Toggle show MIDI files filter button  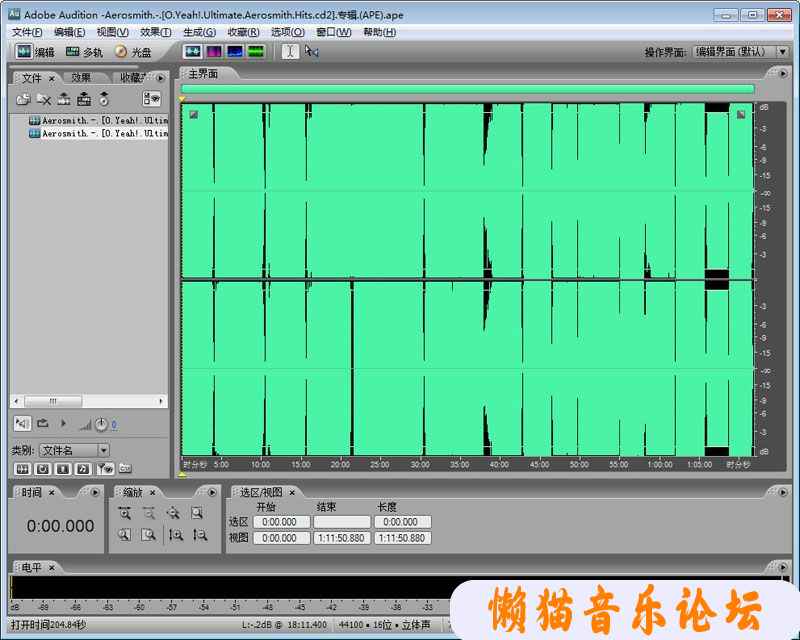[83, 469]
